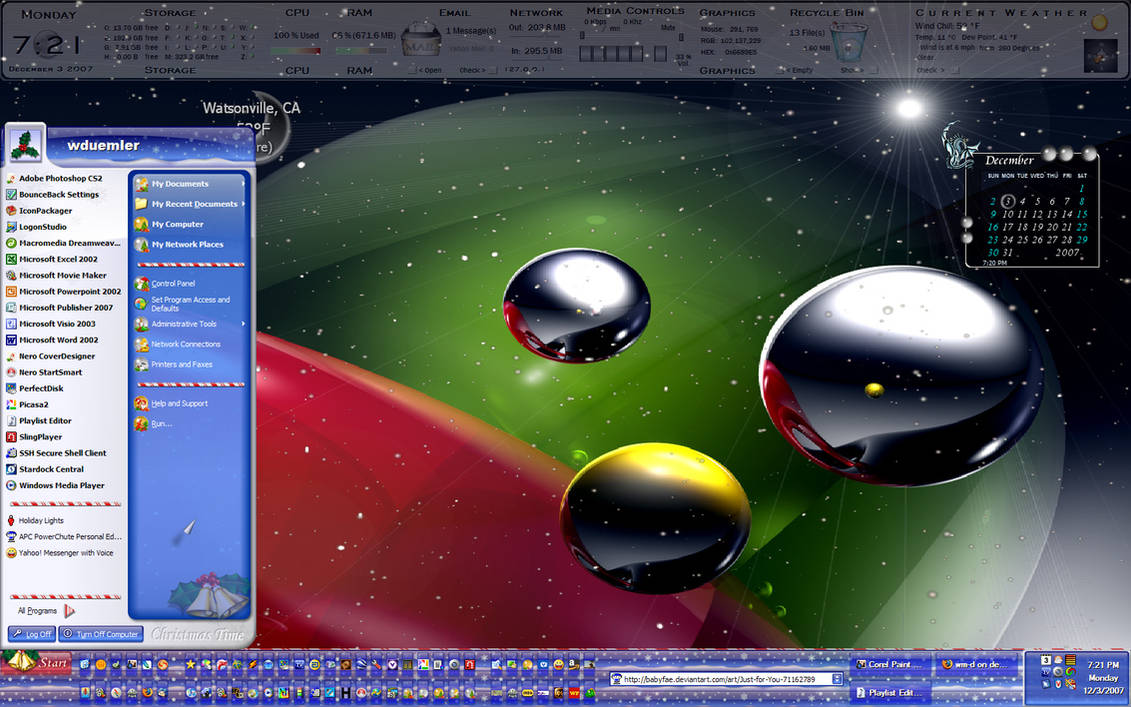The height and width of the screenshot is (707, 1131).
Task: Click the CPU usage bar
Action: click(x=296, y=50)
